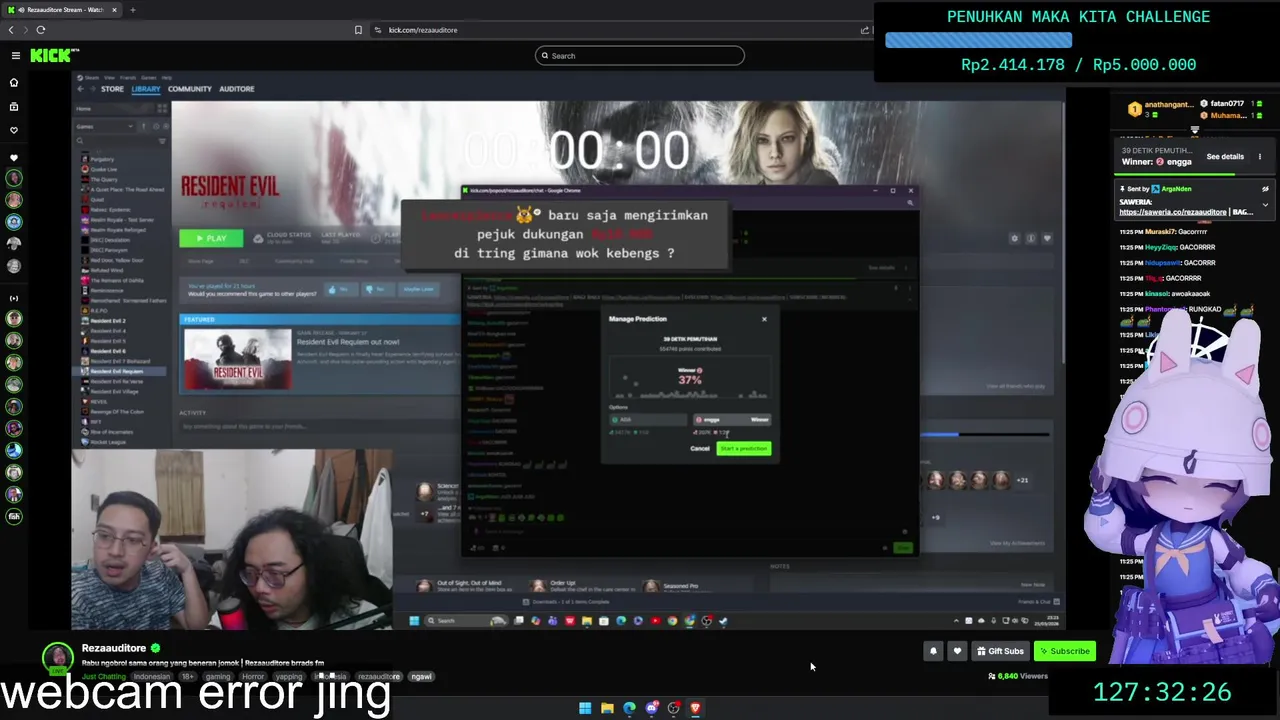This screenshot has width=1280, height=720.
Task: View site information icon beside URL
Action: [x=378, y=30]
